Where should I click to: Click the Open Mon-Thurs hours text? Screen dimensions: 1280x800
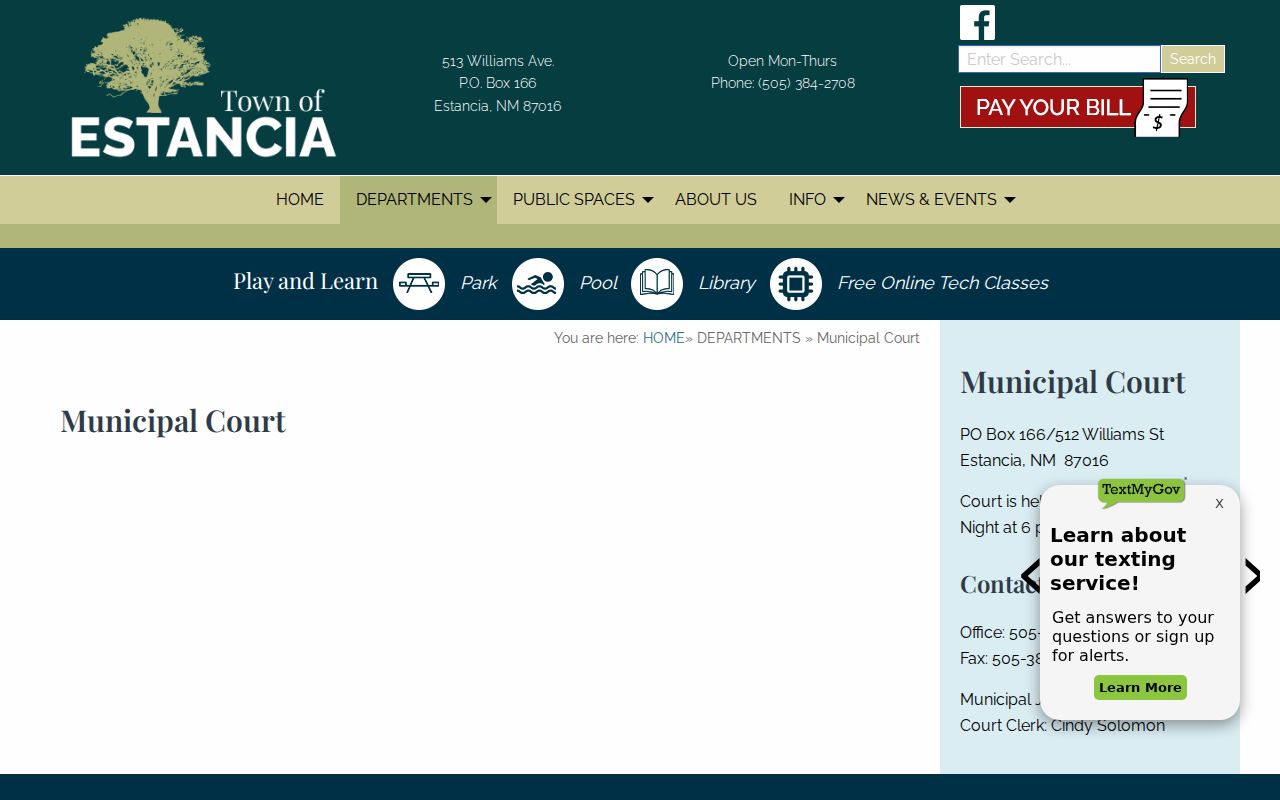click(782, 61)
